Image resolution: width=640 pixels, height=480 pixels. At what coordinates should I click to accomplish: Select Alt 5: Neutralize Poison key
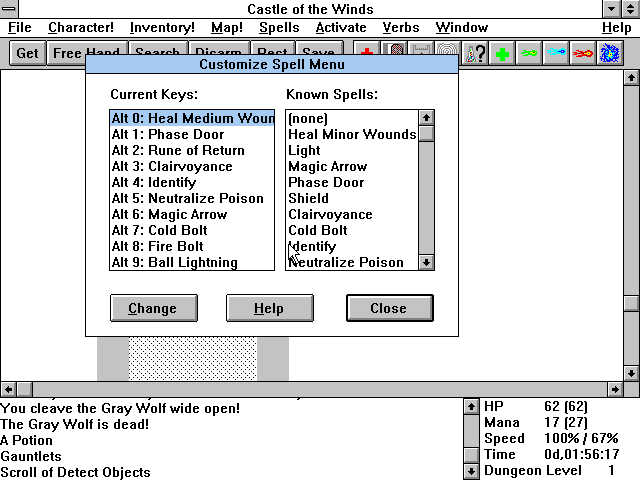192,198
